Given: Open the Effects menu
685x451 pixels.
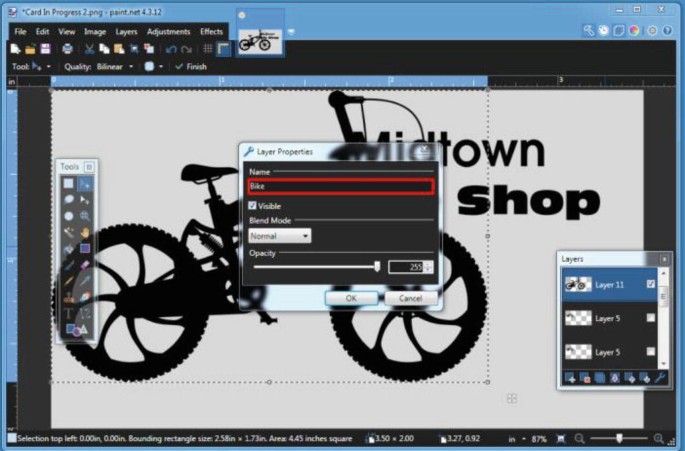Looking at the screenshot, I should click(x=212, y=32).
